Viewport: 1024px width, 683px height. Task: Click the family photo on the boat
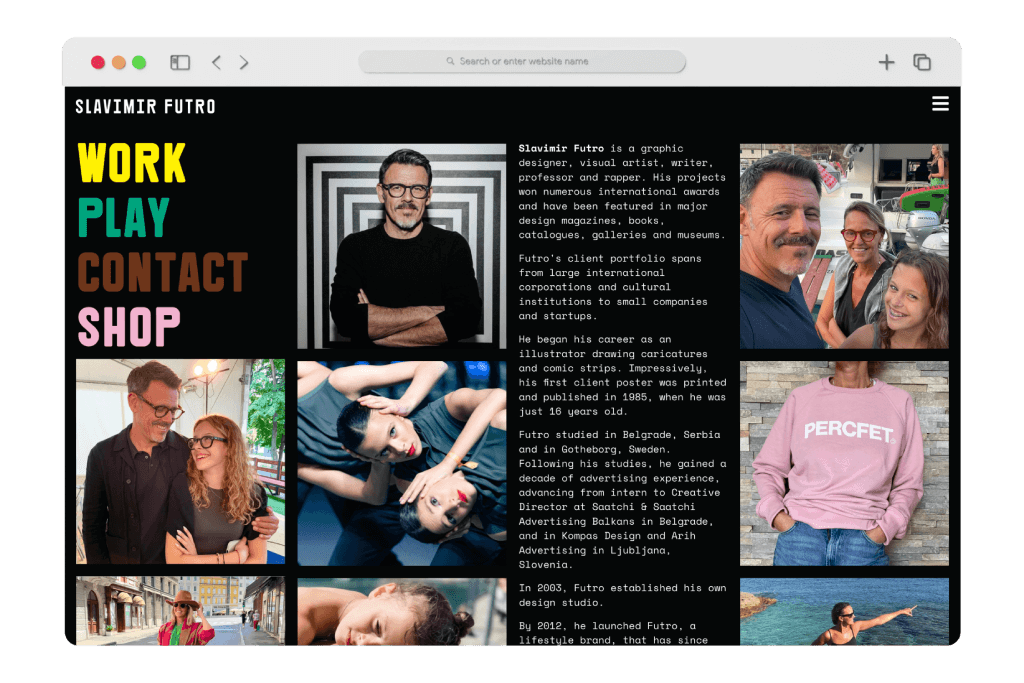click(x=844, y=247)
